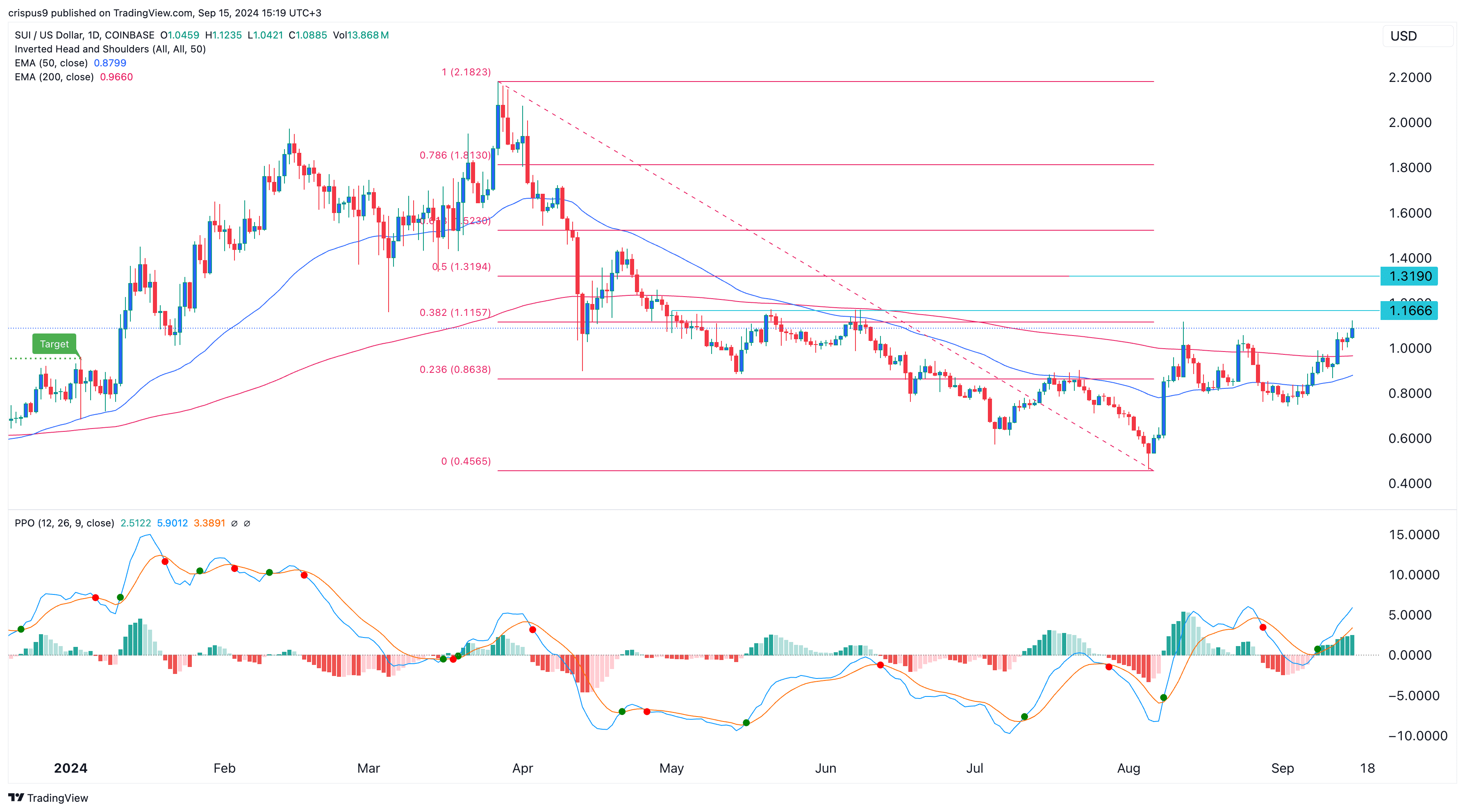
Task: Click the high value H1.1235
Action: [x=223, y=35]
